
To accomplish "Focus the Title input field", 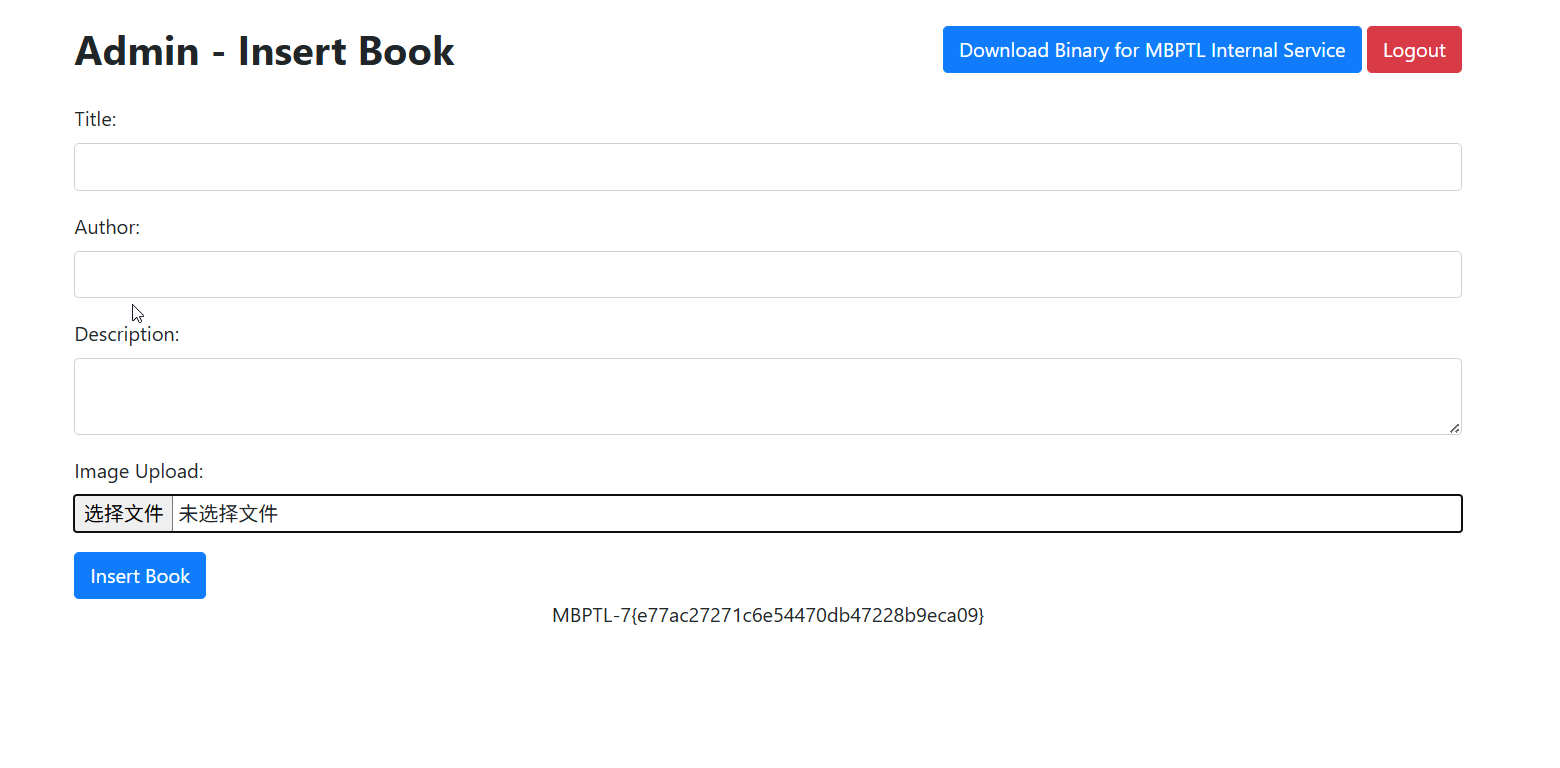I will (x=767, y=167).
